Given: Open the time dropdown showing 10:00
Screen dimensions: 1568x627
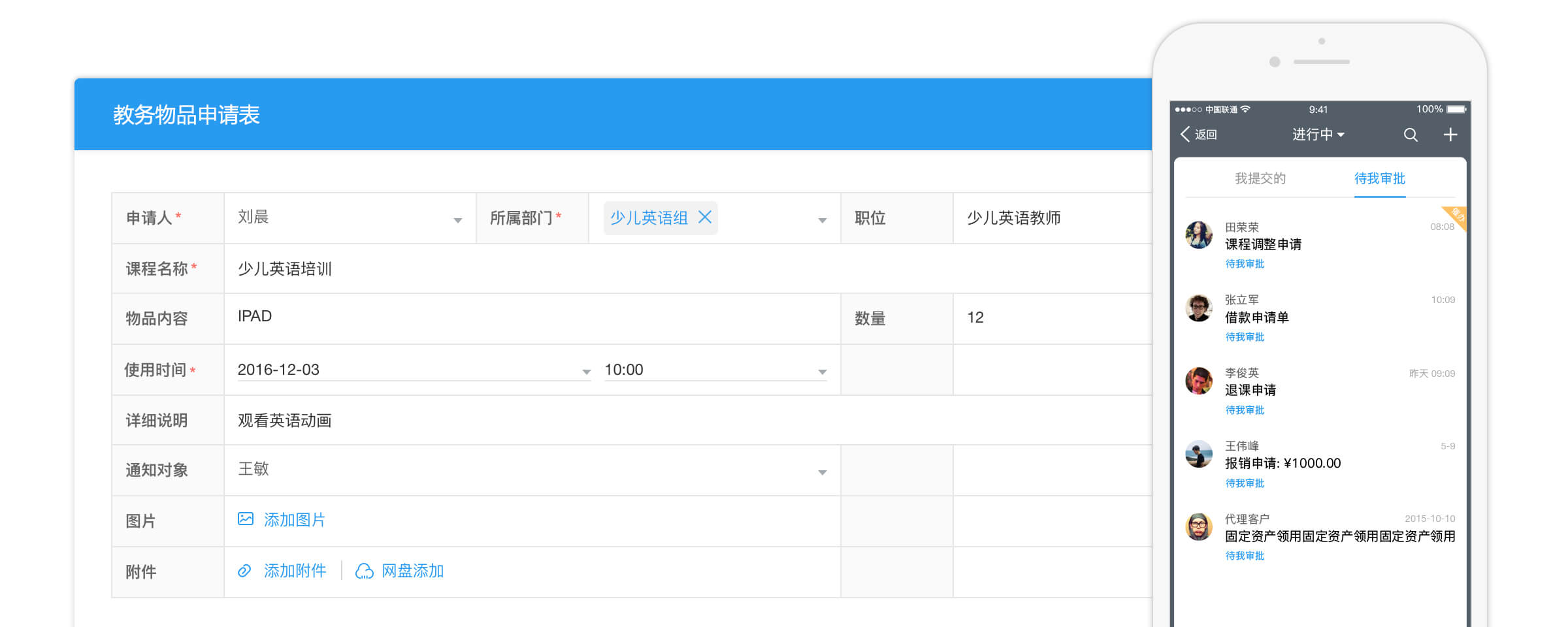Looking at the screenshot, I should pos(822,372).
